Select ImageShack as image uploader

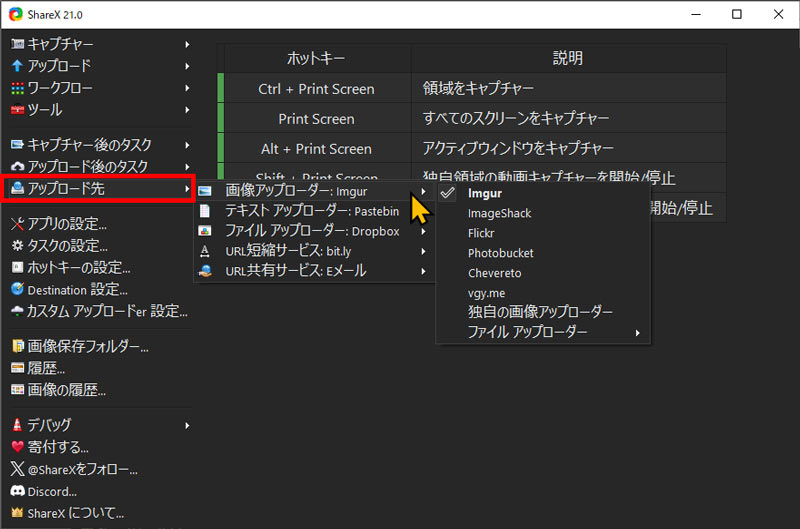tap(499, 213)
